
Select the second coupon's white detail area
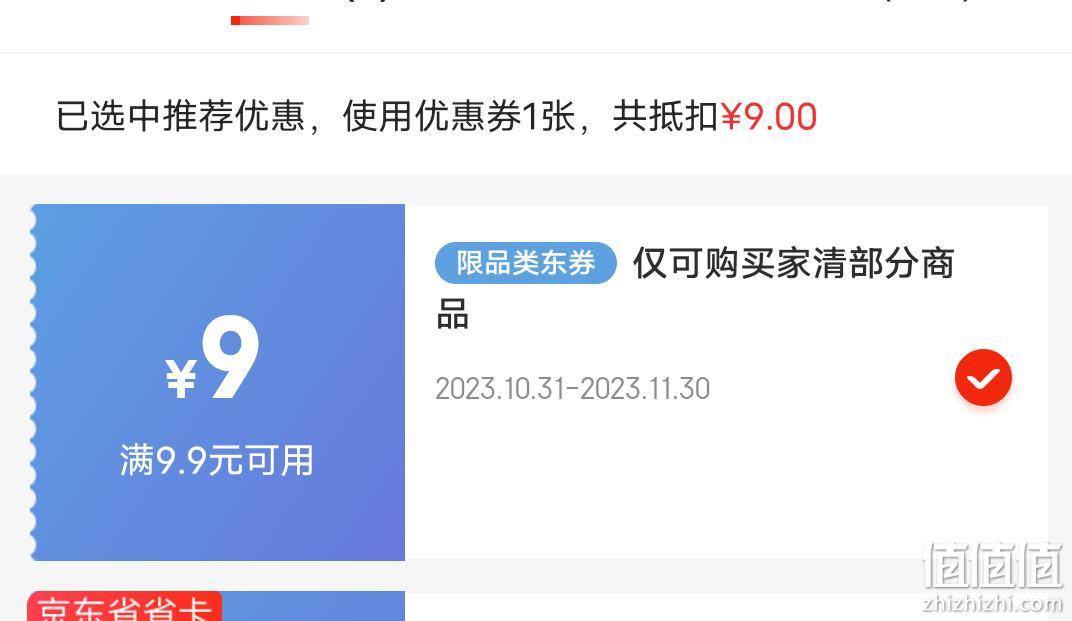(x=726, y=607)
